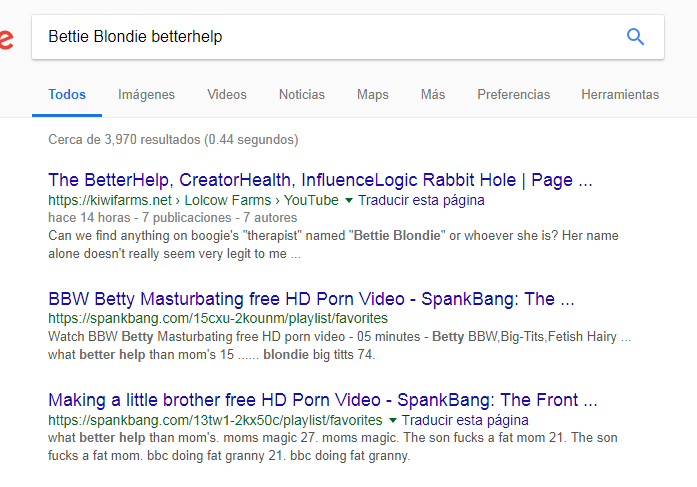Open the Maps tab

373,95
